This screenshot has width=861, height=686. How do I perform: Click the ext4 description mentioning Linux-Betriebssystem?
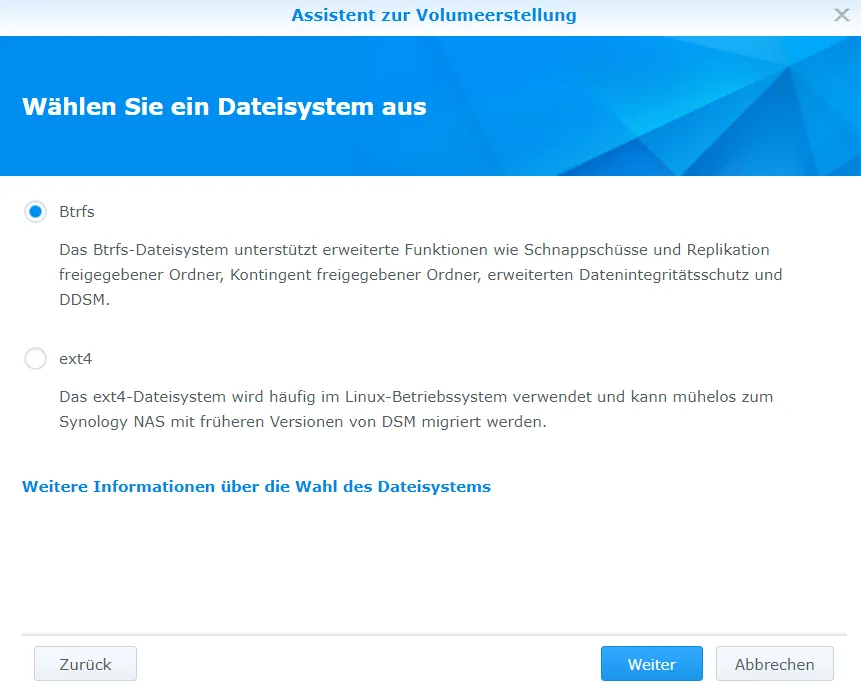(416, 397)
